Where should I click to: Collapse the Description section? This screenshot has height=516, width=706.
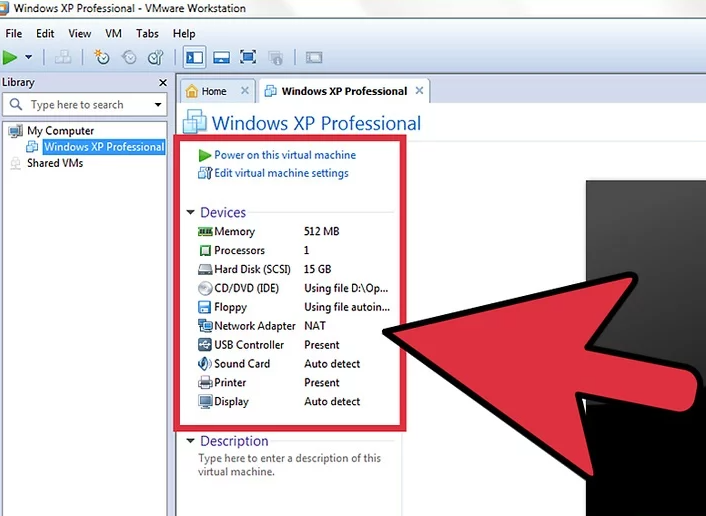pyautogui.click(x=190, y=441)
